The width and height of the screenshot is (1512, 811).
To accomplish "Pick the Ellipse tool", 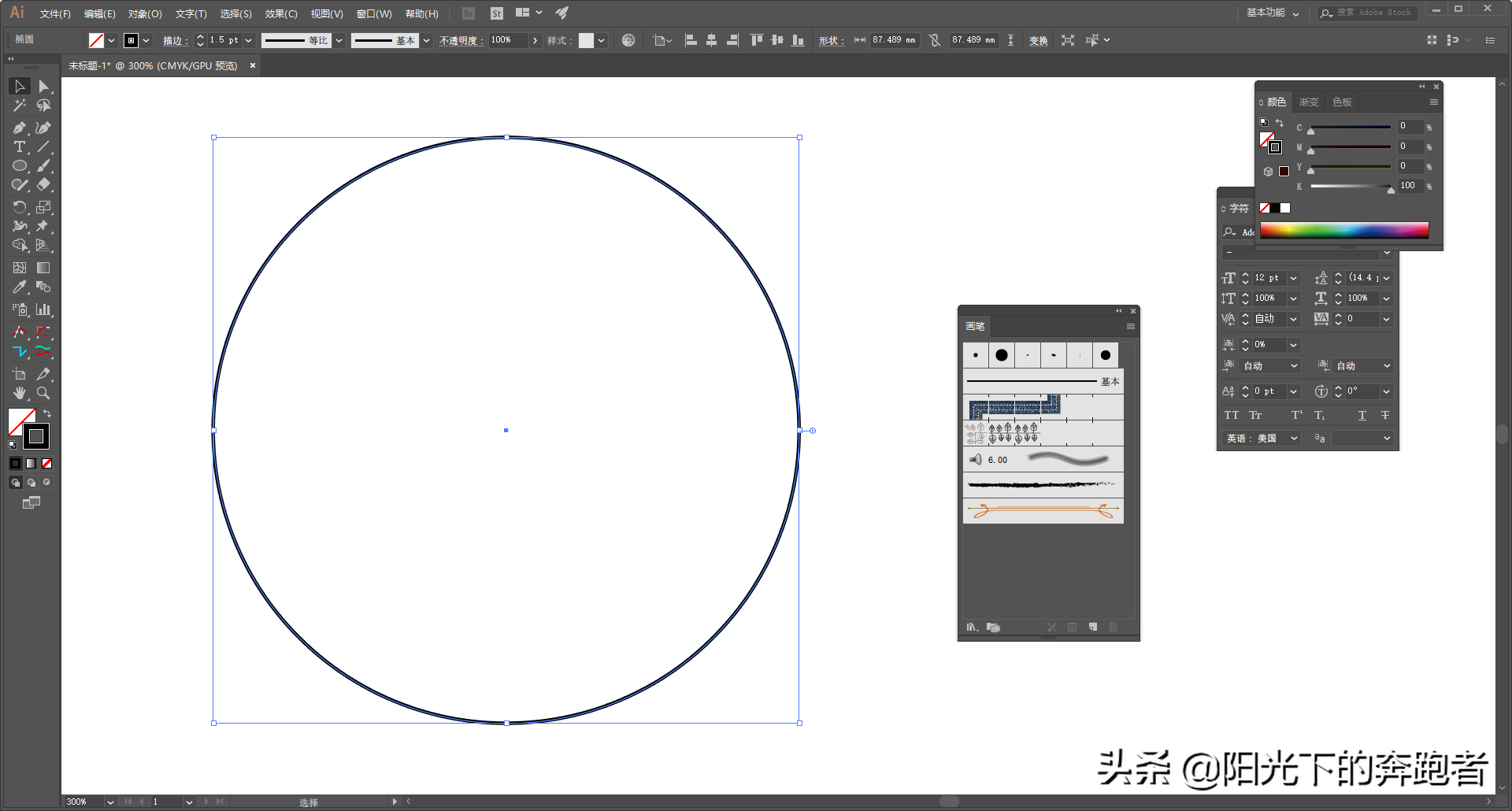I will tap(20, 166).
